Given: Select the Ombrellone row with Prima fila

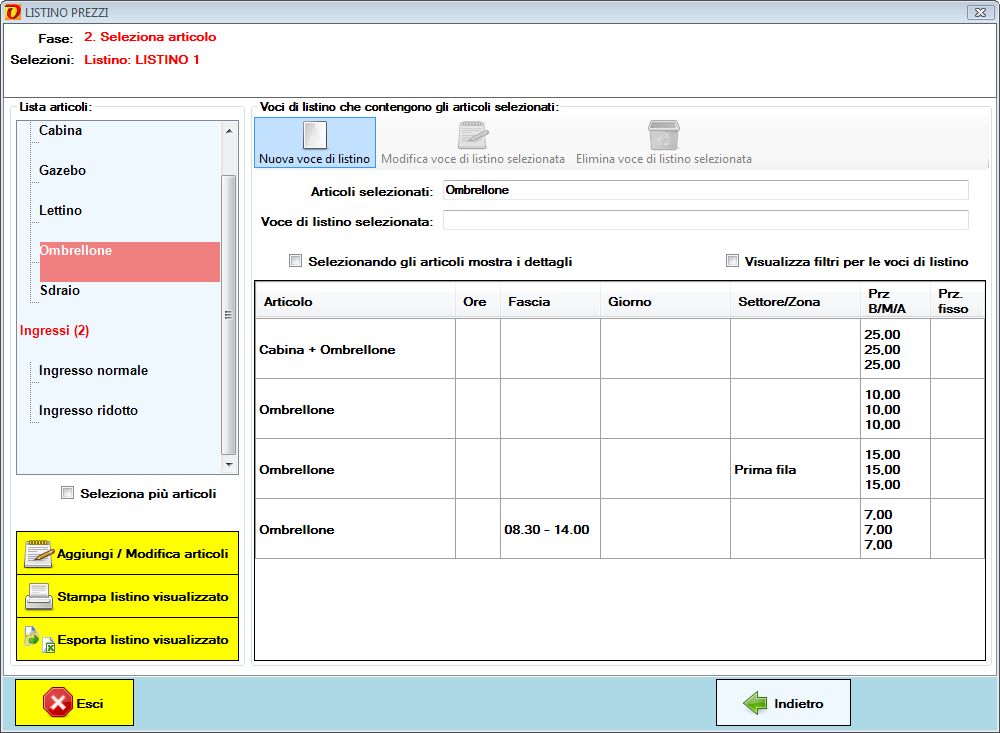Looking at the screenshot, I should (619, 469).
